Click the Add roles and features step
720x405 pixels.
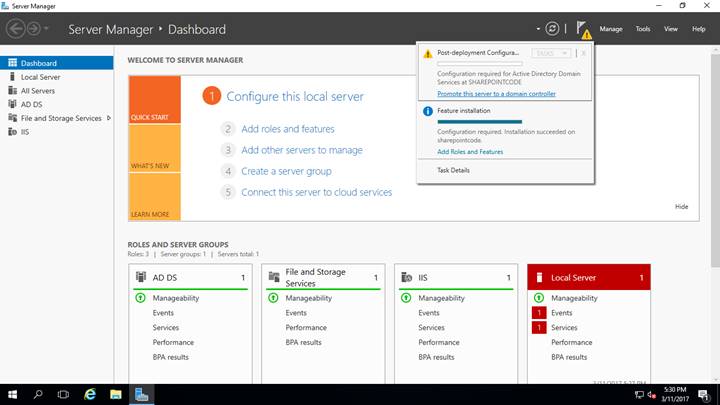(x=288, y=129)
